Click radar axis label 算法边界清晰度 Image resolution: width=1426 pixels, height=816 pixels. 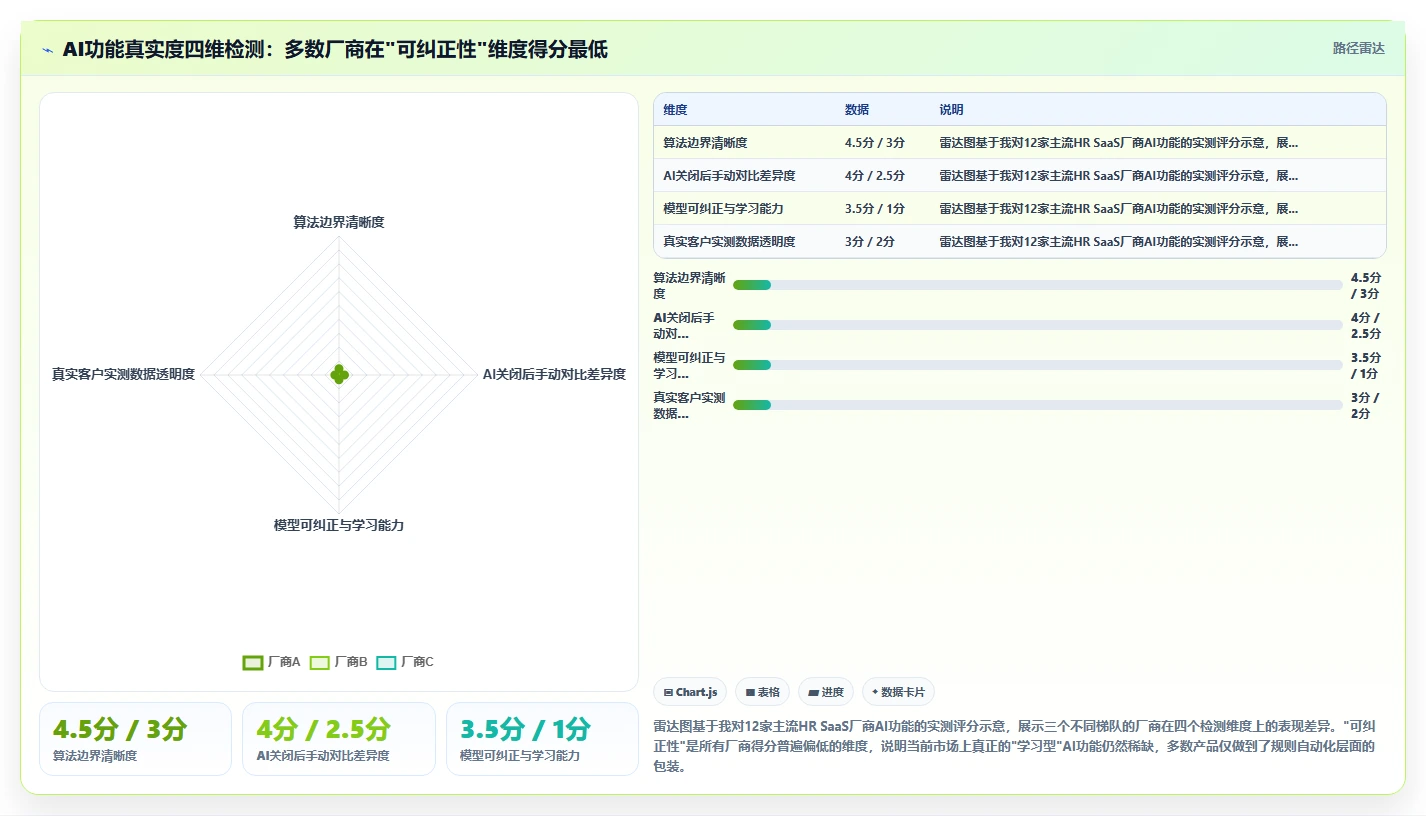(x=339, y=223)
